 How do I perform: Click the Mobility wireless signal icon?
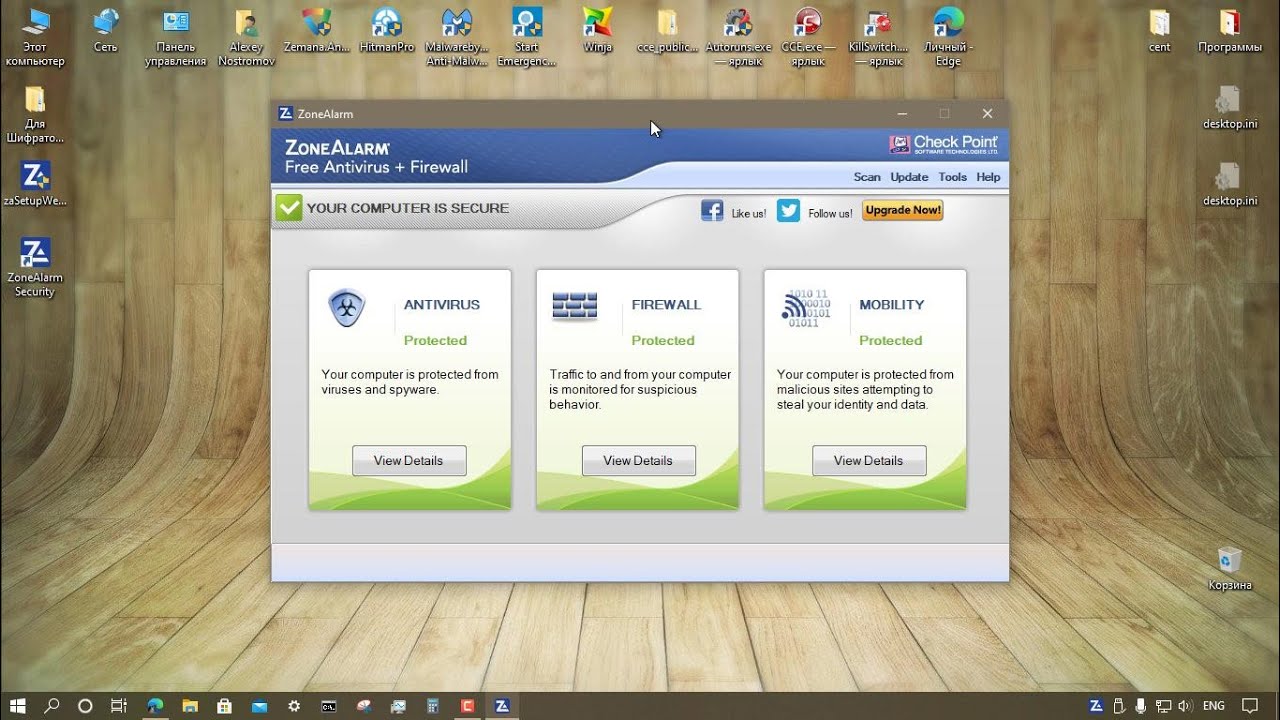click(x=806, y=309)
